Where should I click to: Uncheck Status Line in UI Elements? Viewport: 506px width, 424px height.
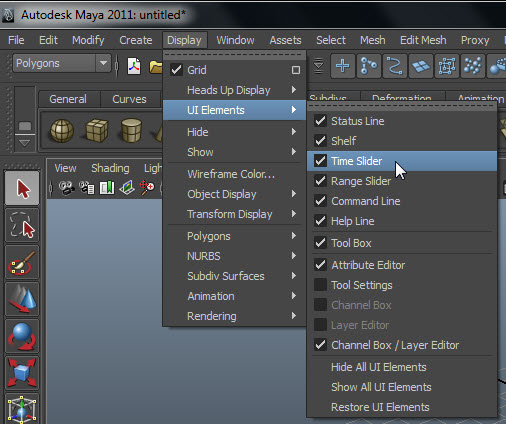321,121
